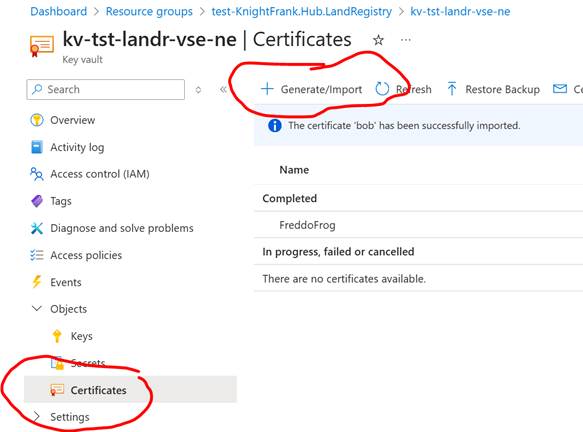Click the Events lightning bolt icon
The width and height of the screenshot is (583, 432).
(36, 282)
